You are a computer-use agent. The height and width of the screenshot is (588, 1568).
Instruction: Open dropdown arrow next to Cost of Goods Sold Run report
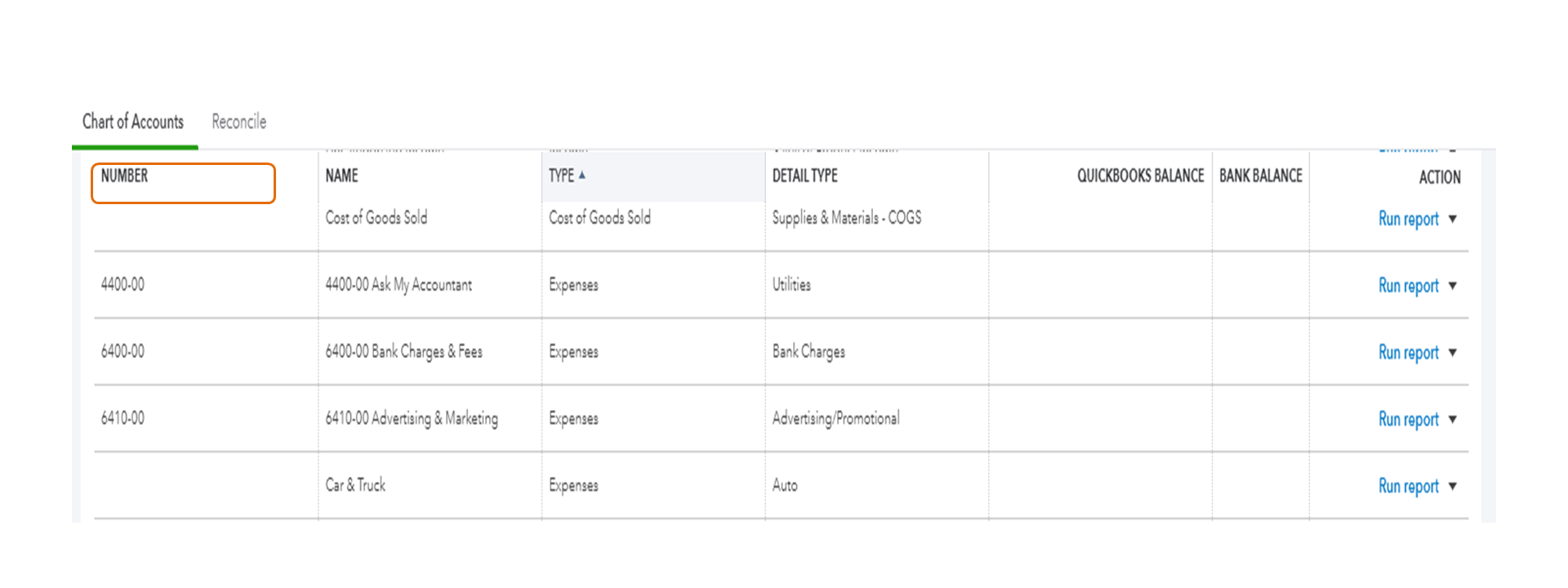coord(1452,219)
